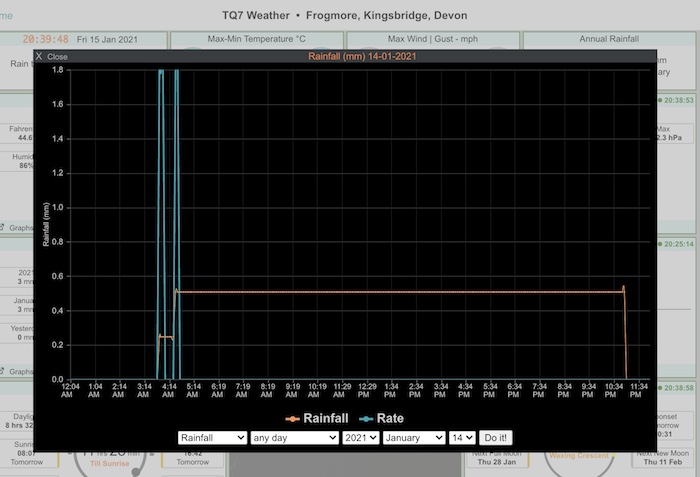Click the 20:25:14 update timestamp
The image size is (700, 477).
click(678, 244)
